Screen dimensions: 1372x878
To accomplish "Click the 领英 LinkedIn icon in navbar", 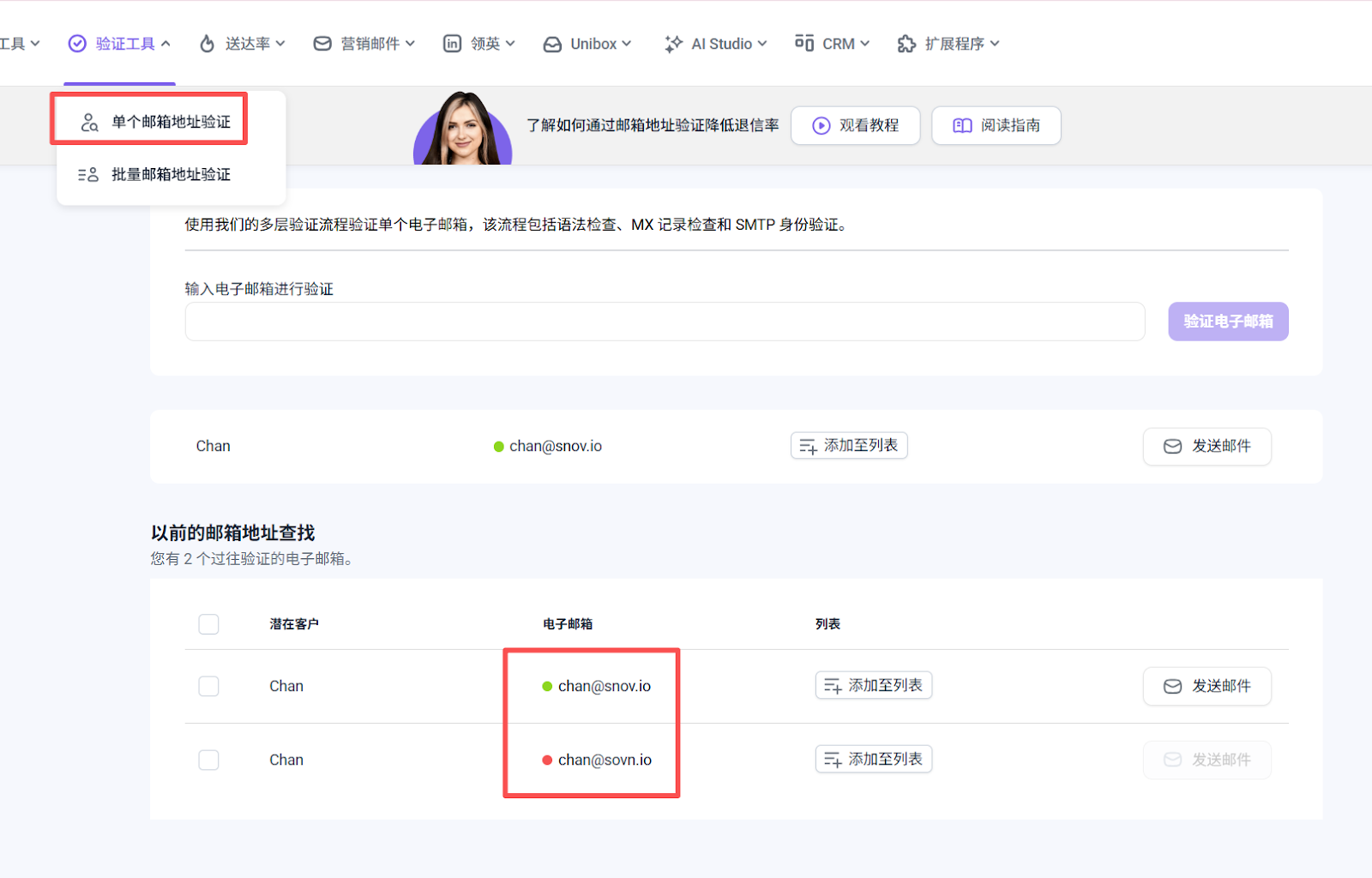I will click(x=452, y=43).
